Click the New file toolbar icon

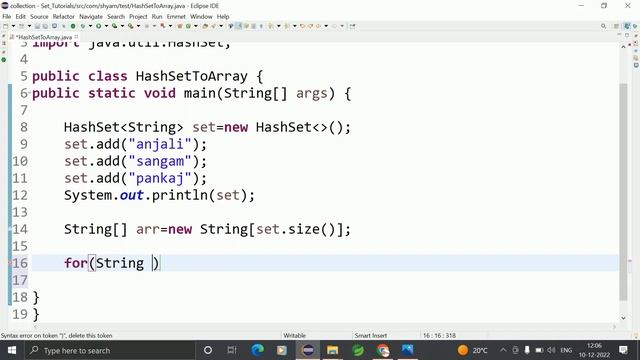(6, 26)
